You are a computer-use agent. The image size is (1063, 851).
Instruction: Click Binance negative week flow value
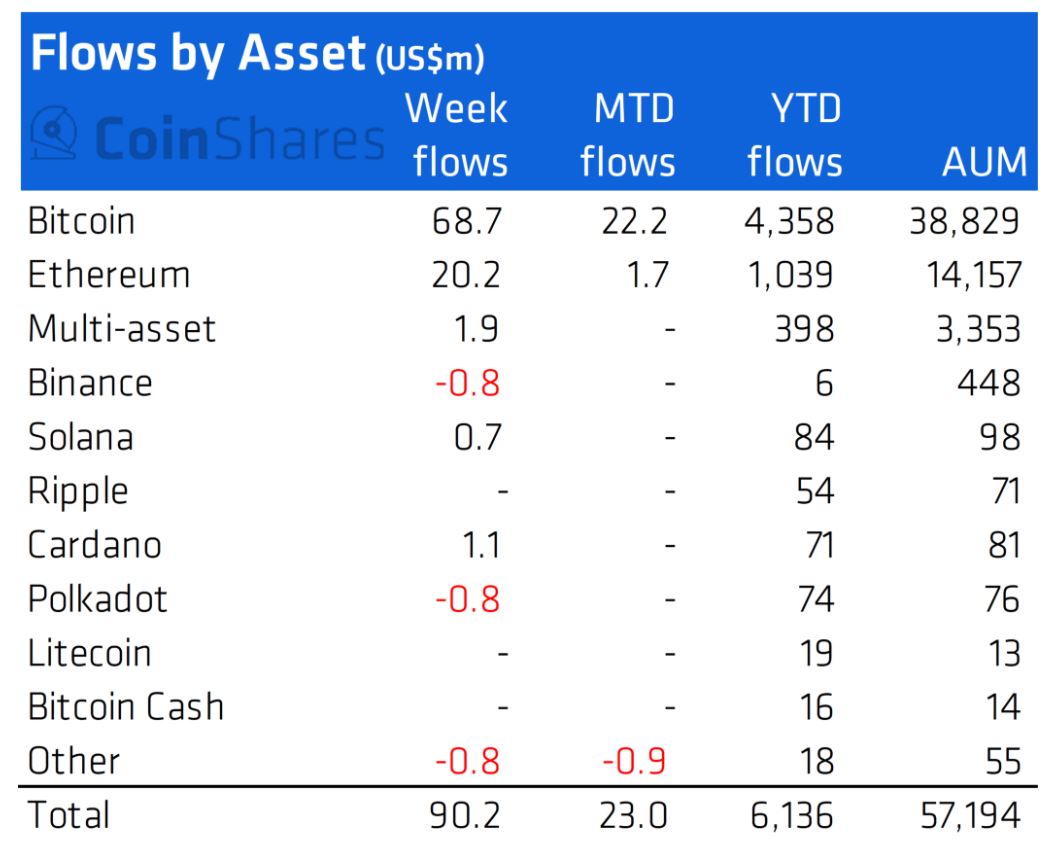467,383
